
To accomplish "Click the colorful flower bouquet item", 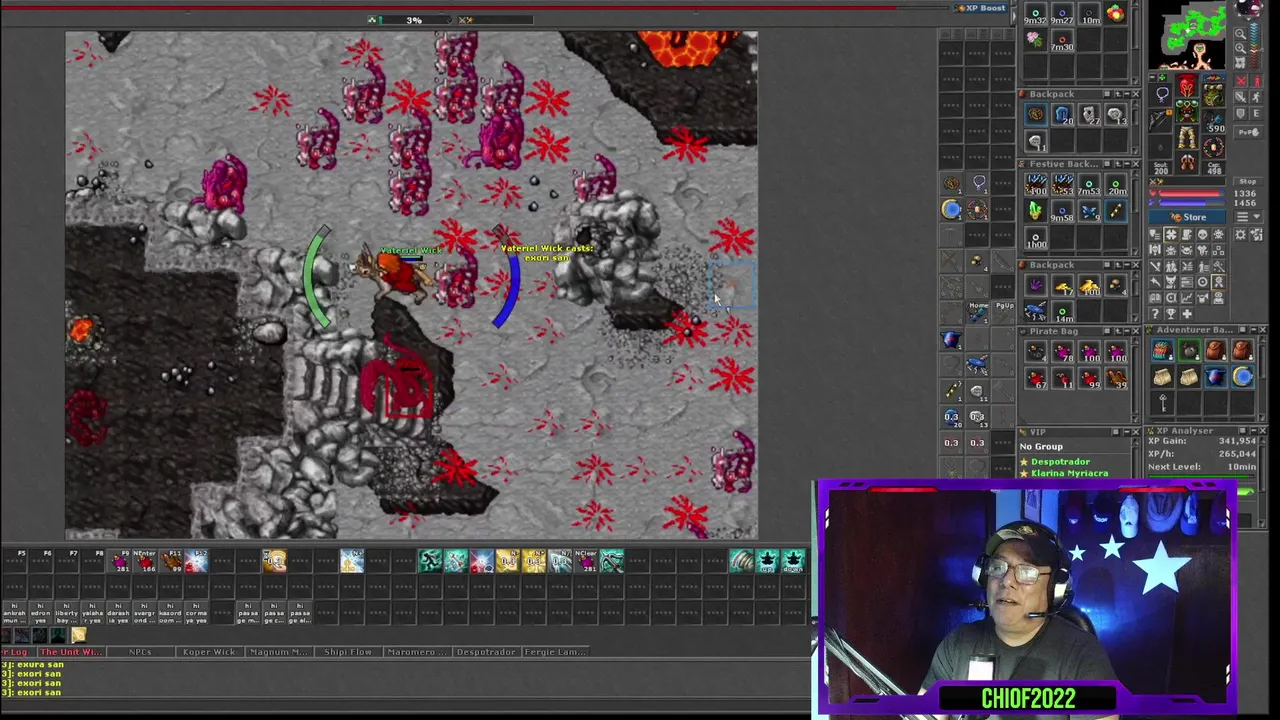I will (x=1115, y=13).
